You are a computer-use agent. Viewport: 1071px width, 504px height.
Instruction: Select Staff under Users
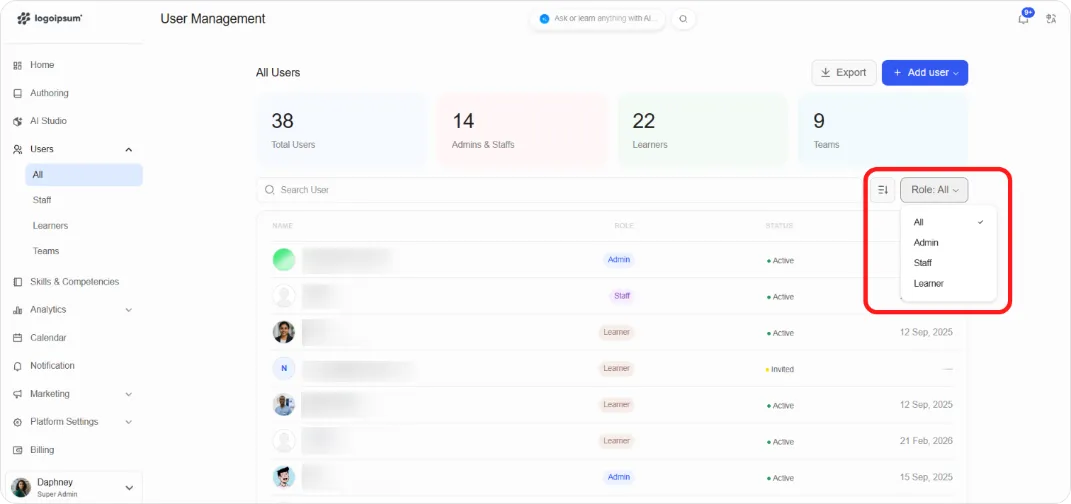[x=42, y=200]
